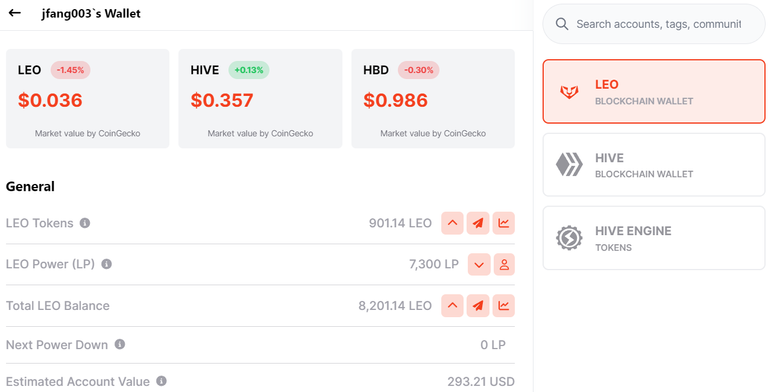The image size is (768, 392).
Task: Click the $0.036 LEO price
Action: [x=50, y=100]
